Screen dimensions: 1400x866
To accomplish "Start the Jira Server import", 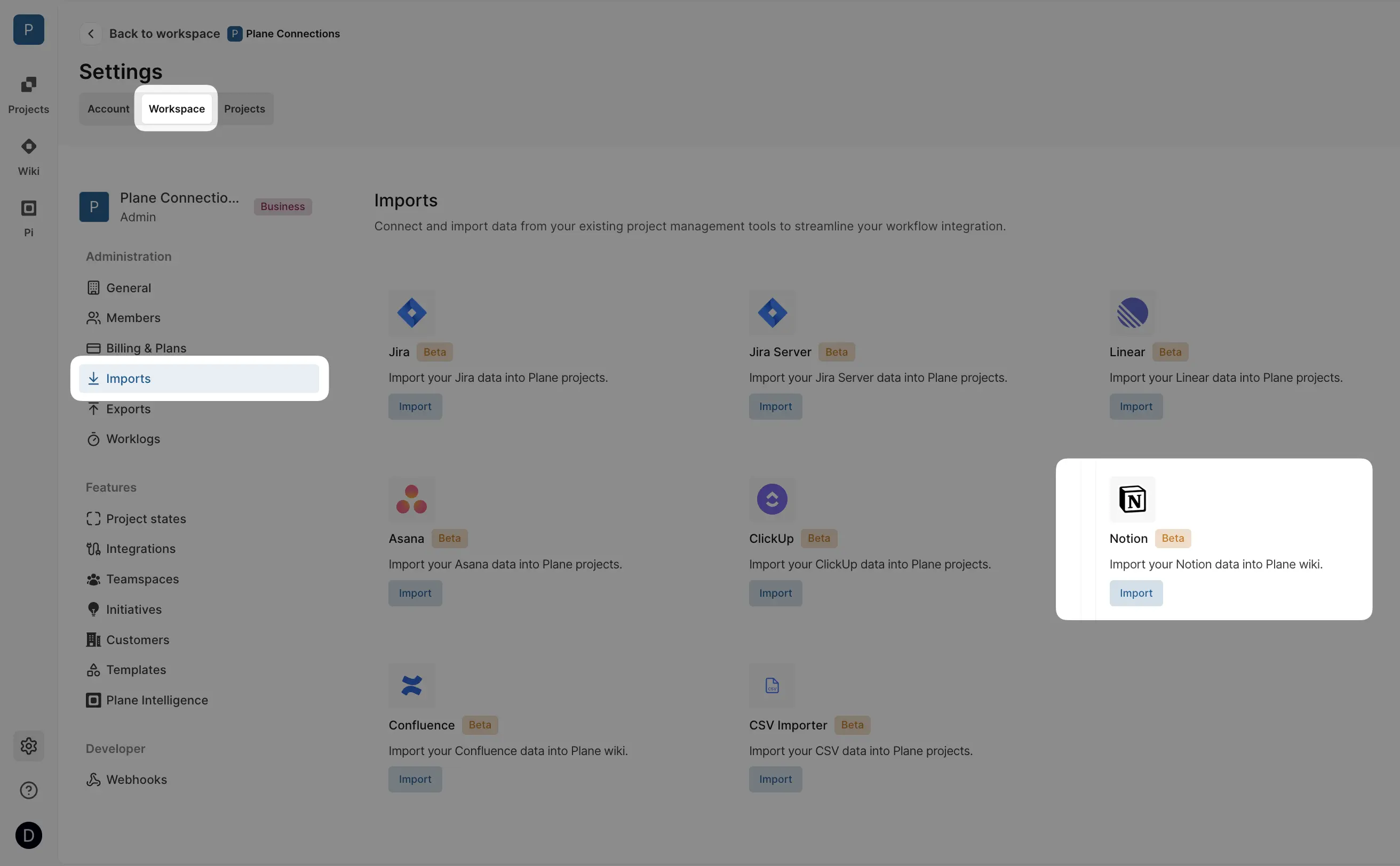I will click(775, 407).
